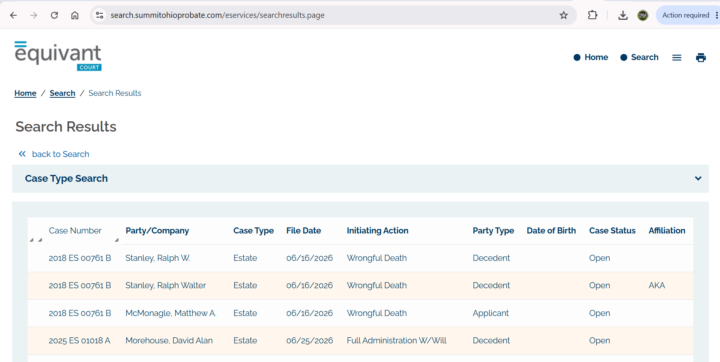The height and width of the screenshot is (362, 720).
Task: Open the hamburger menu icon
Action: (677, 57)
